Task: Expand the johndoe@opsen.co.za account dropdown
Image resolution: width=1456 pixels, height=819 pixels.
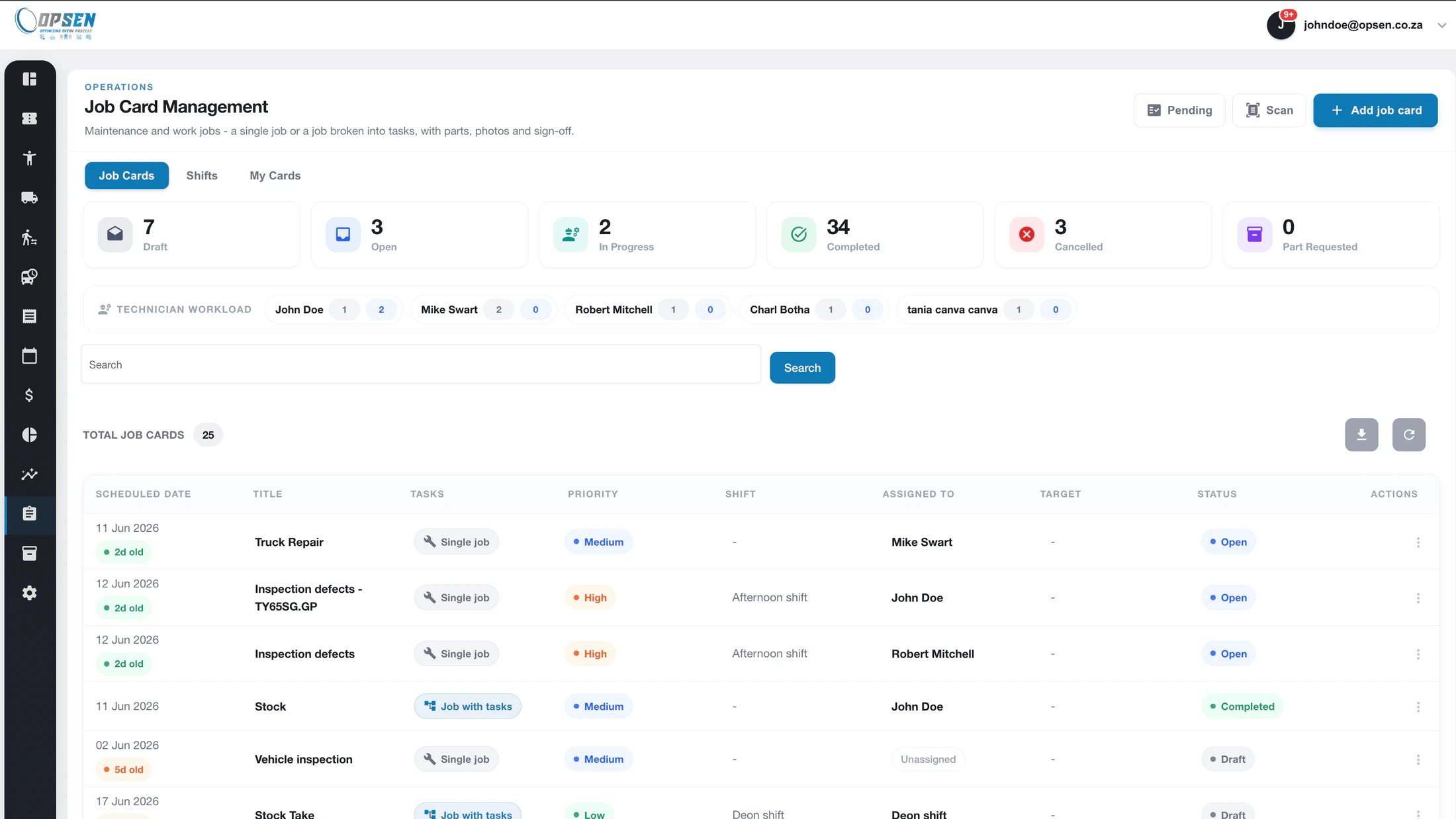Action: point(1441,25)
